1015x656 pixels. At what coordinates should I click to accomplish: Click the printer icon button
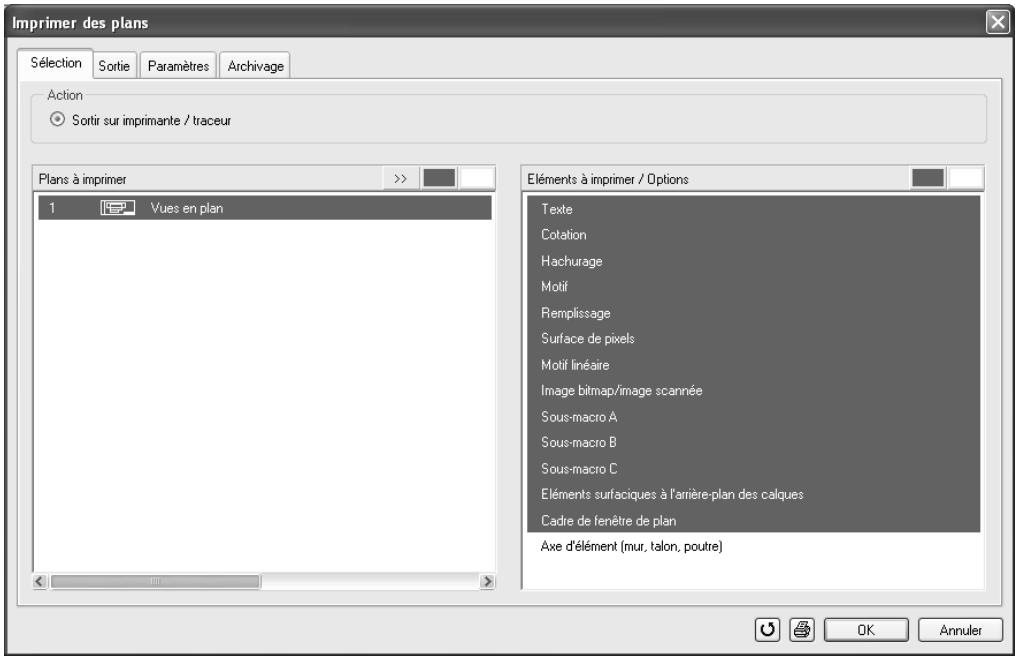[x=802, y=629]
